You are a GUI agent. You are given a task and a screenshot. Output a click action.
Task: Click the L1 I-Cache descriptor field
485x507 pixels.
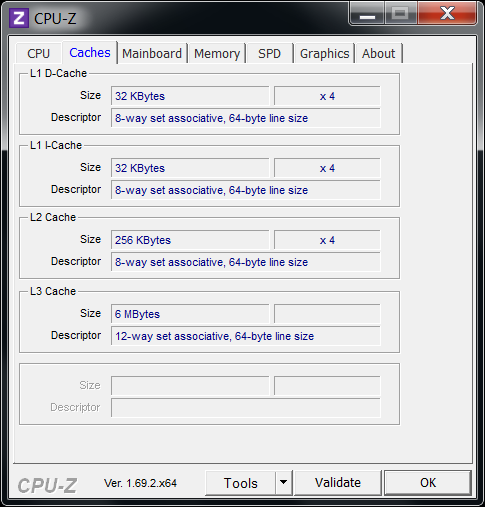click(x=246, y=190)
